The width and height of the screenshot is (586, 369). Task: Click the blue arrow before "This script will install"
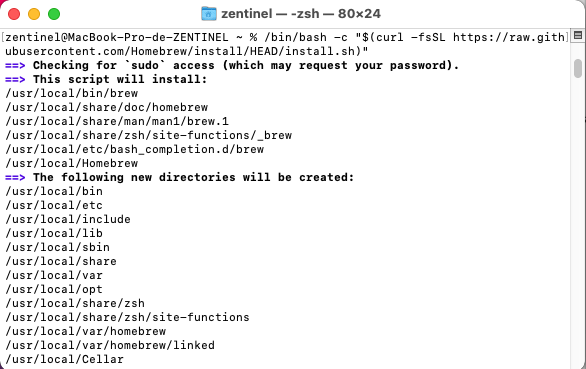coord(15,79)
